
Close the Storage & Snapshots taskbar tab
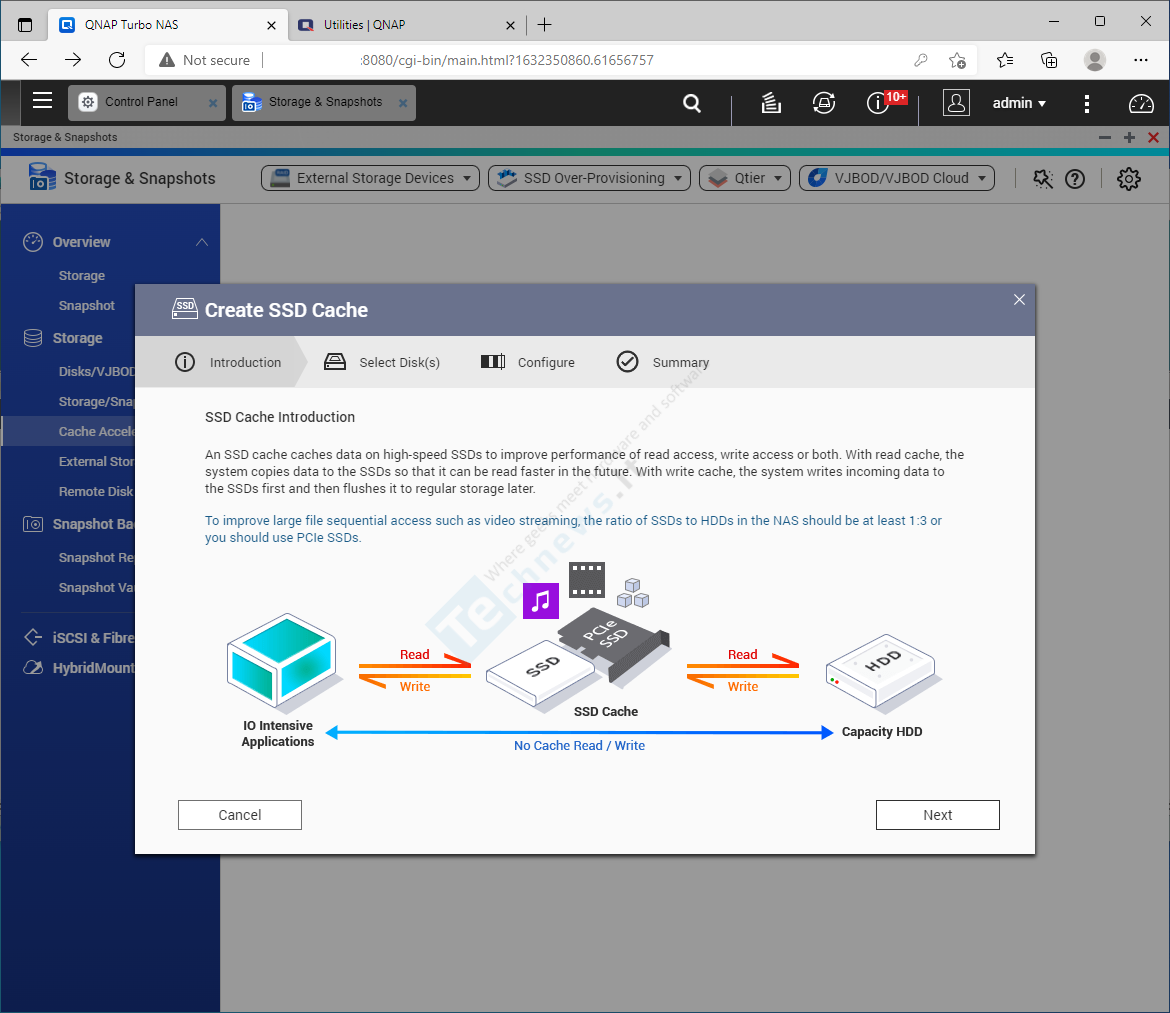click(403, 103)
